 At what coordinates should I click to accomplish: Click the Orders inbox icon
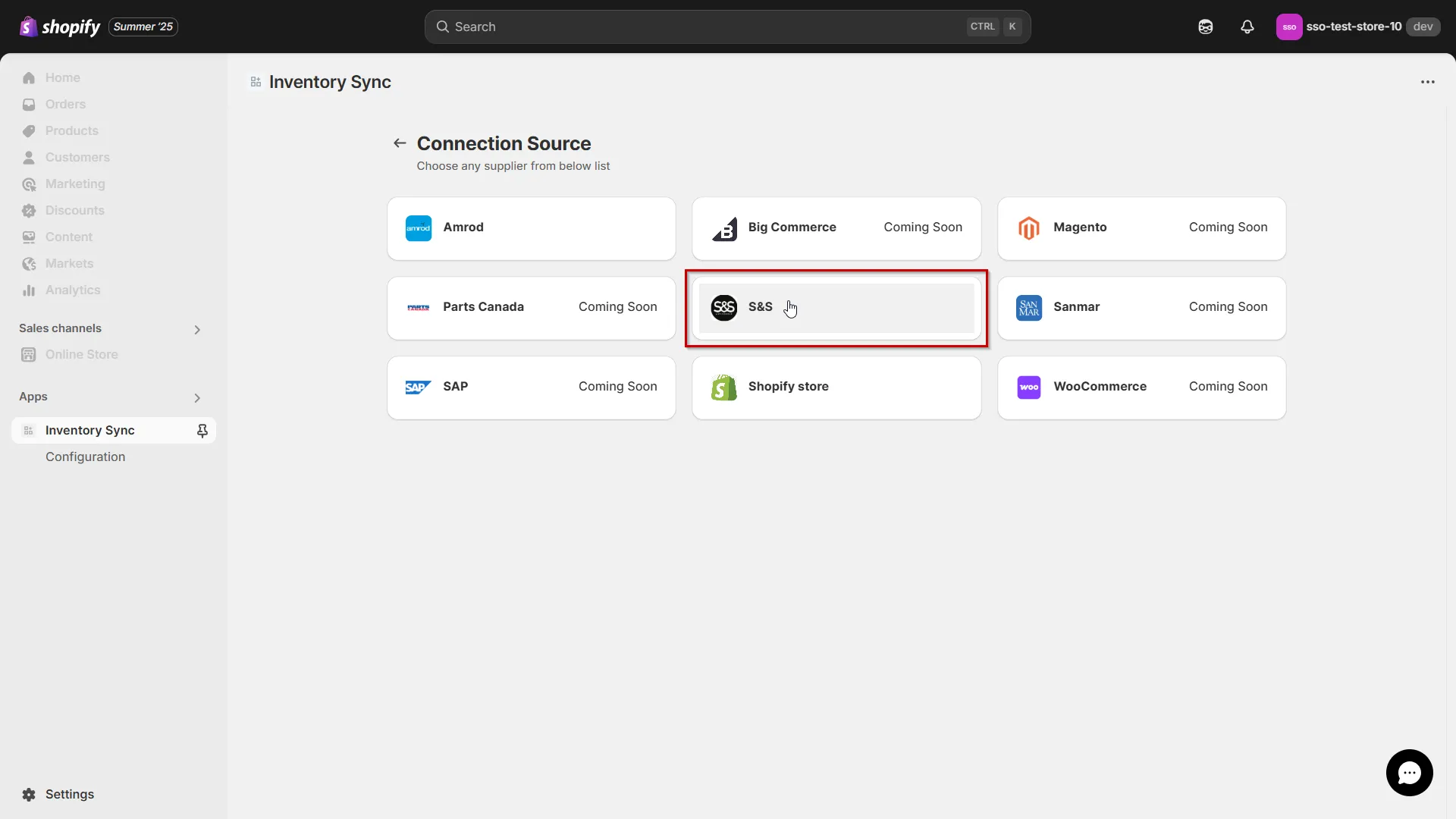[29, 104]
